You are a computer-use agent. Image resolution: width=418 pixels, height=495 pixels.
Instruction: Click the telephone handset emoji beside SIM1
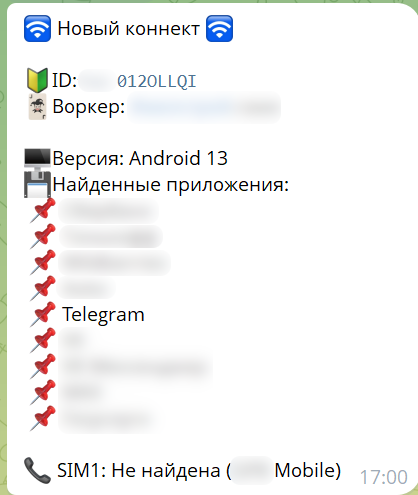pyautogui.click(x=37, y=470)
